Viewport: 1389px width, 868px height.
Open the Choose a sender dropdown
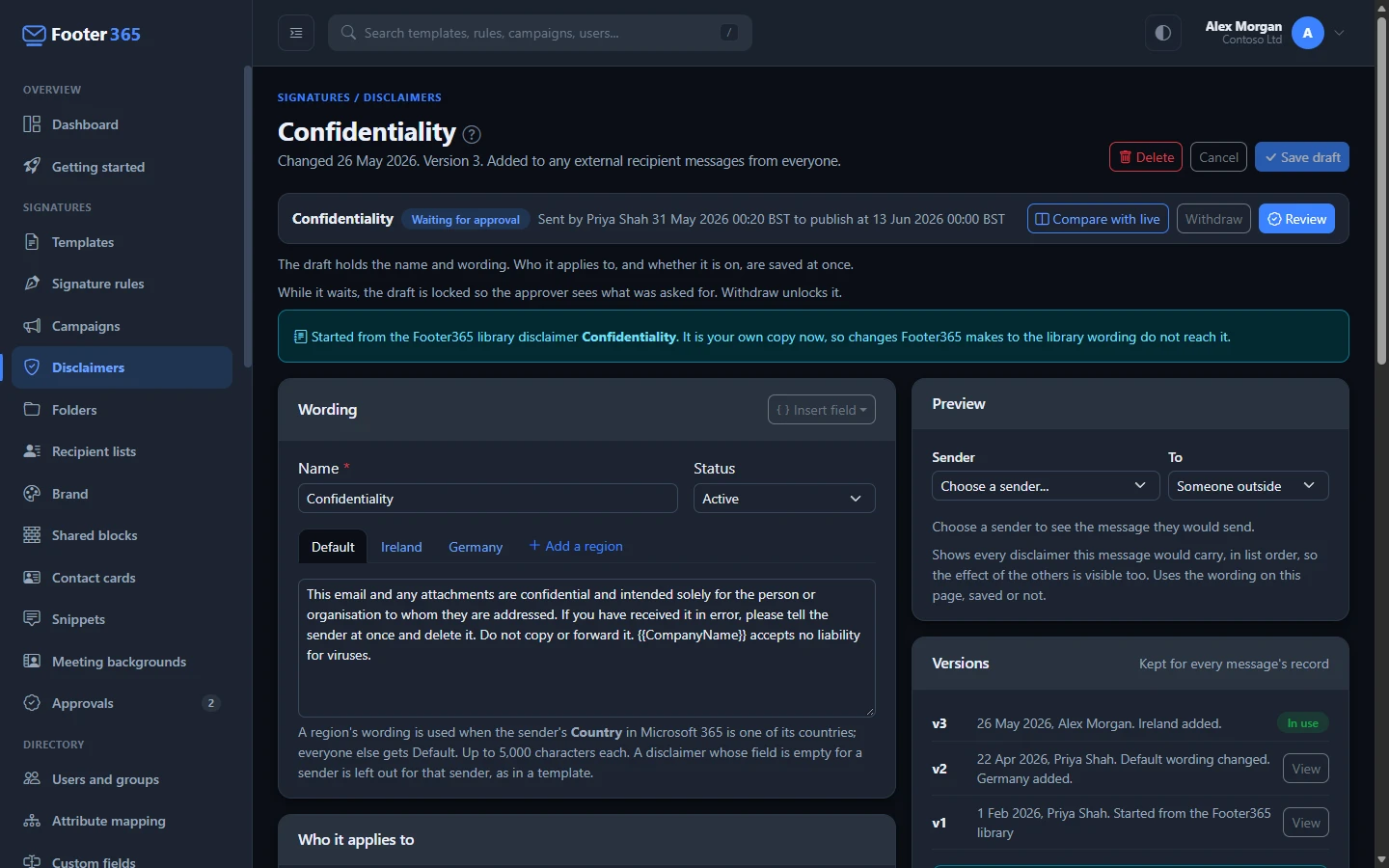click(x=1045, y=486)
